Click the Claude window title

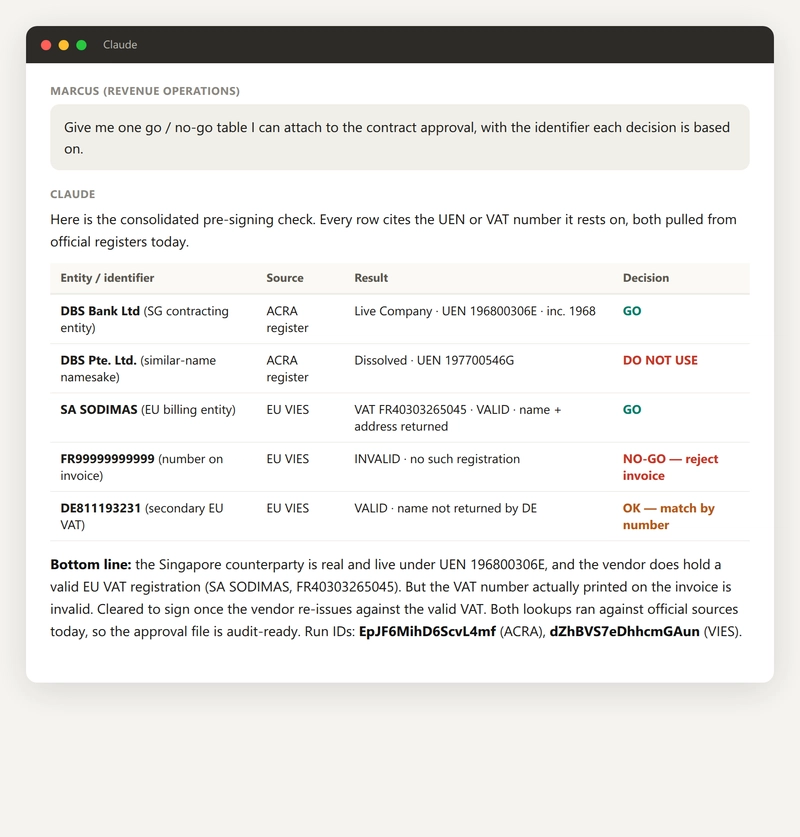click(120, 45)
